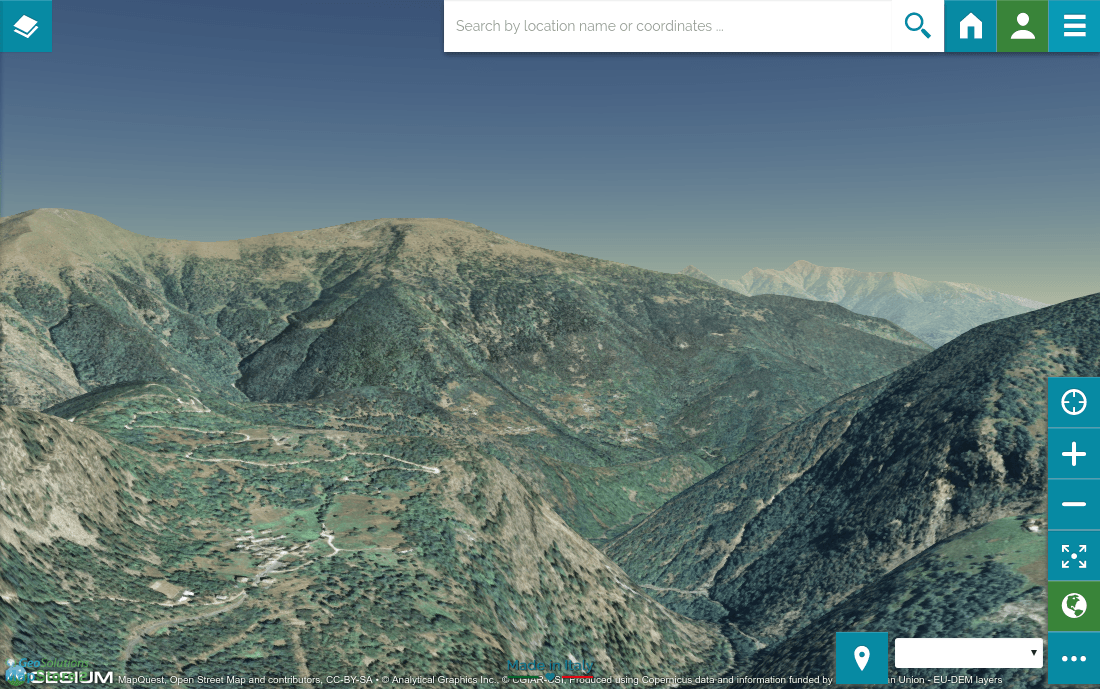Switch map to full screen
This screenshot has height=689, width=1100.
[x=1073, y=556]
